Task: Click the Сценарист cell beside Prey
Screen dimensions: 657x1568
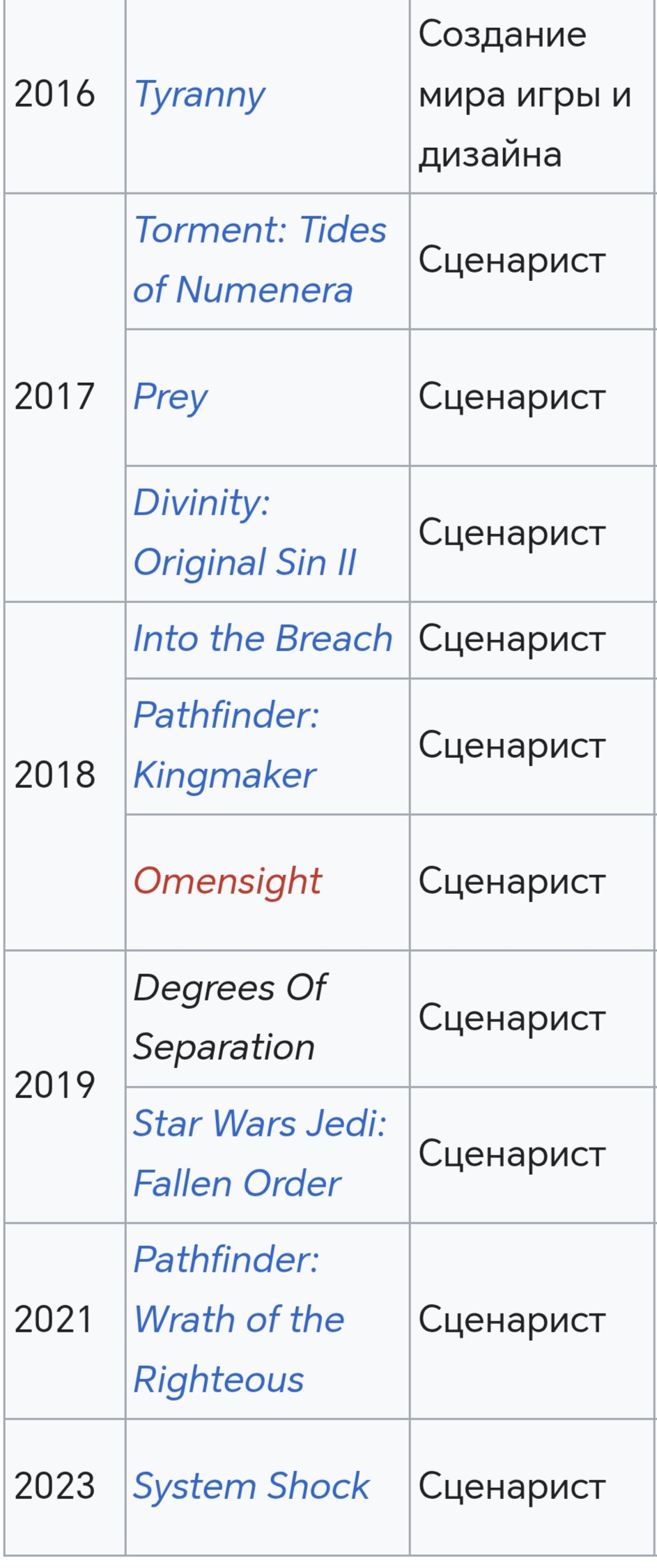Action: pyautogui.click(x=533, y=397)
